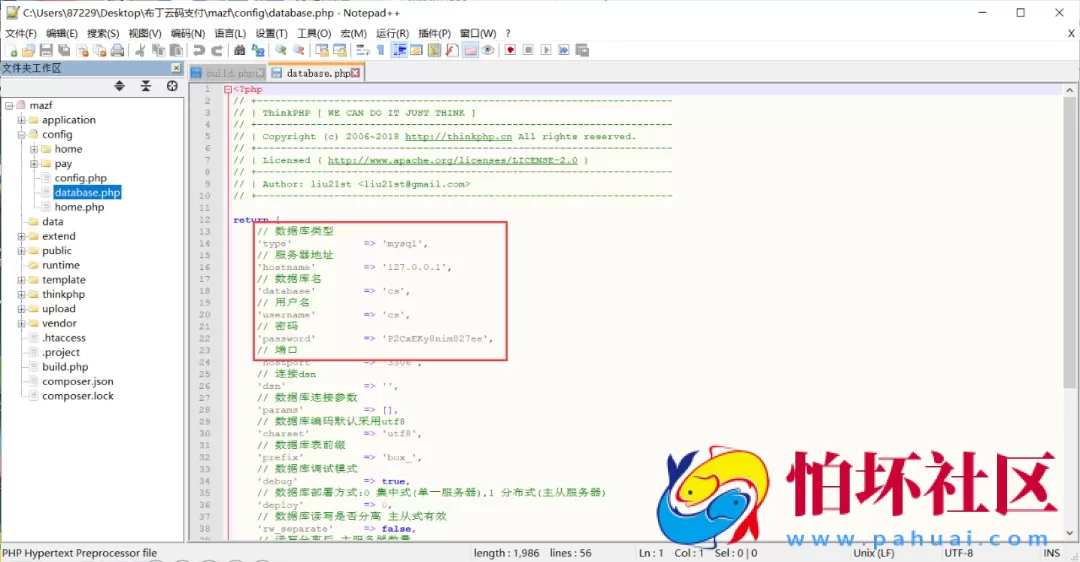Viewport: 1080px width, 562px height.
Task: Open the user defined language icon
Action: click(416, 50)
